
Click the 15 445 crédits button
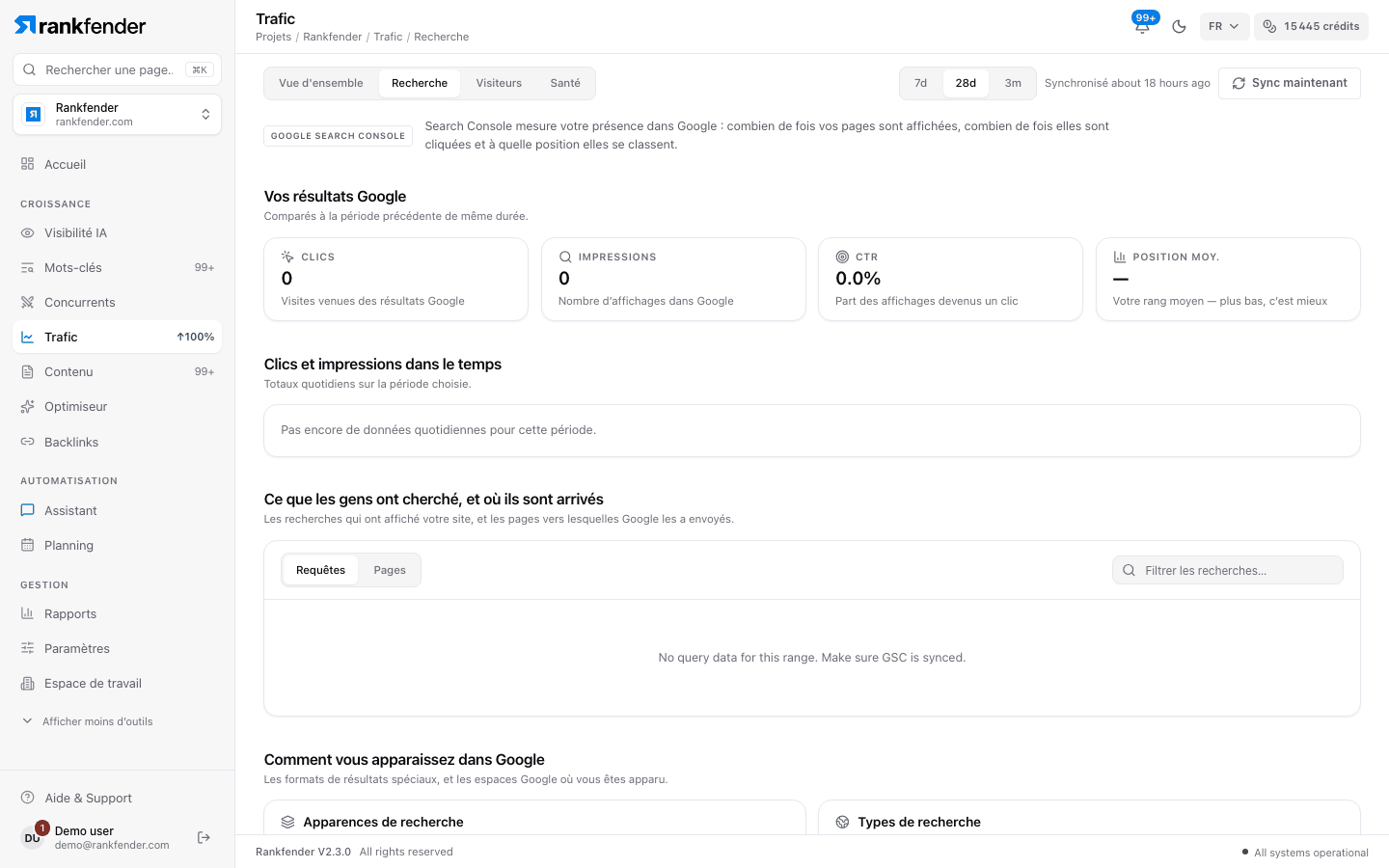pyautogui.click(x=1311, y=26)
